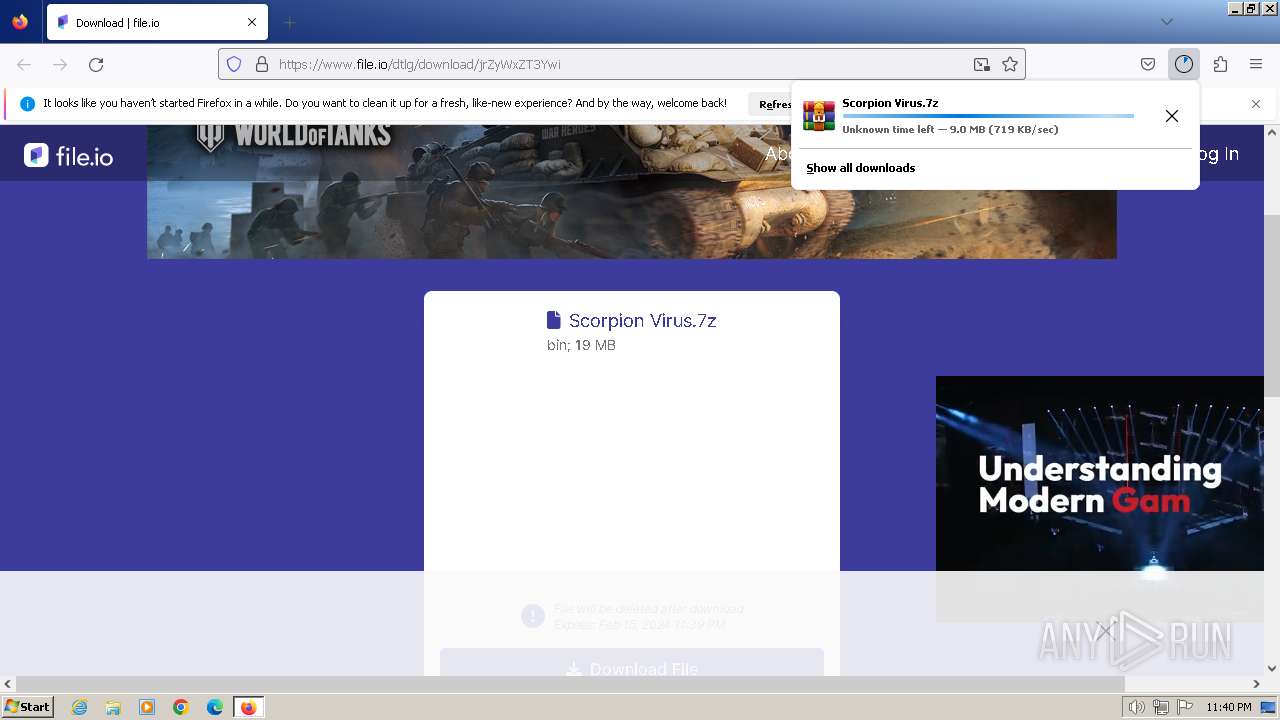Click the file document icon on card
1280x720 pixels.
pyautogui.click(x=554, y=320)
